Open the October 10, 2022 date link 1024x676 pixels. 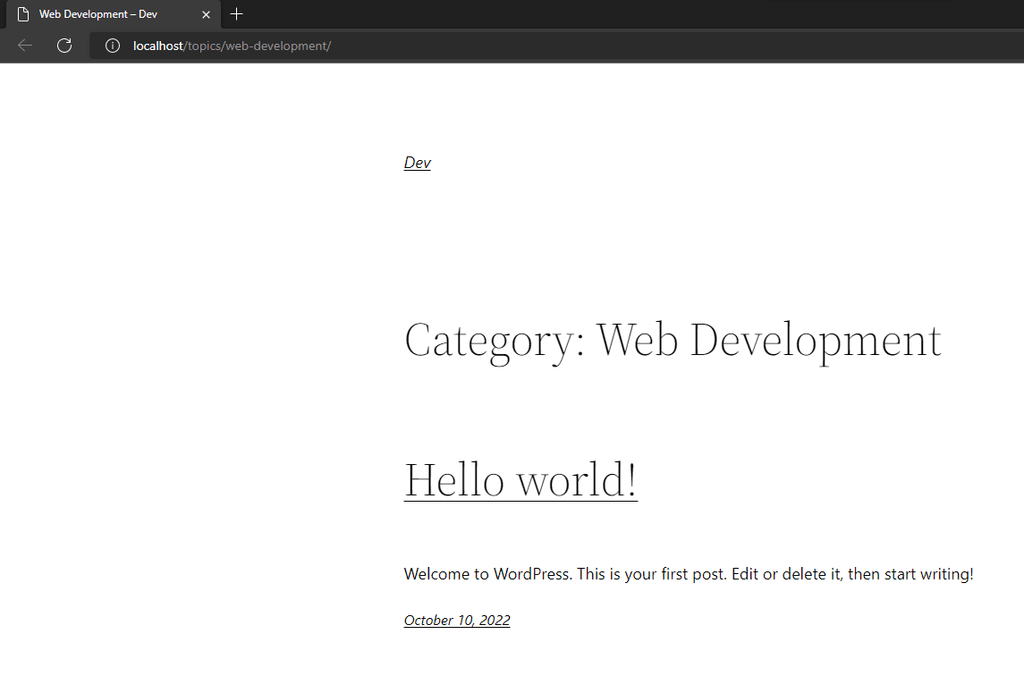456,620
